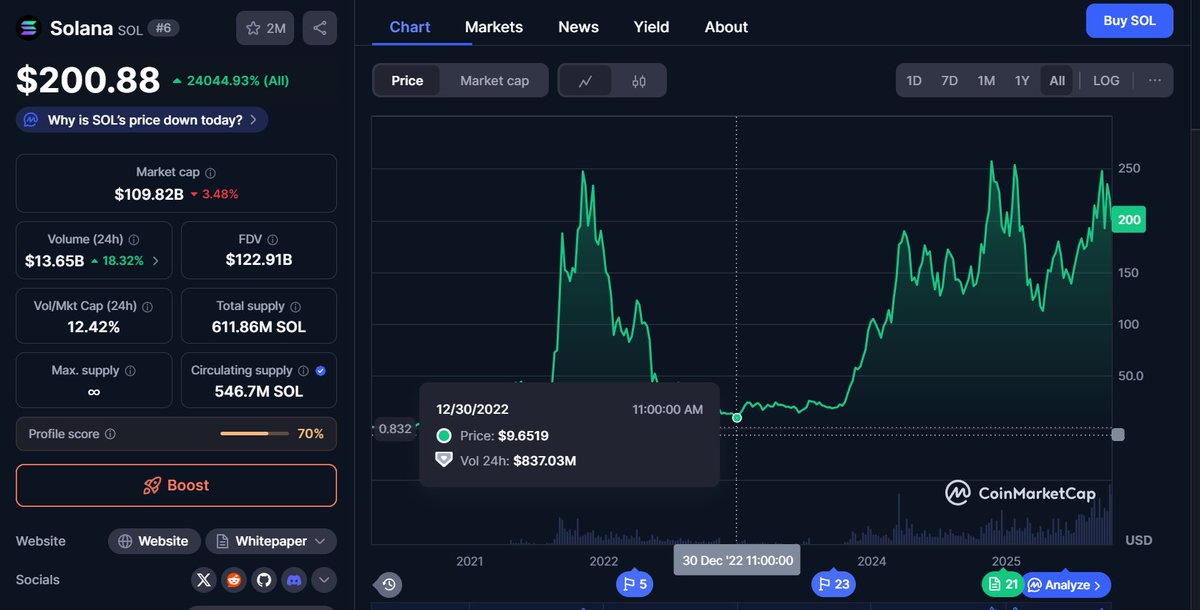The height and width of the screenshot is (610, 1200).
Task: Show Total supply info tooltip
Action: [x=295, y=307]
